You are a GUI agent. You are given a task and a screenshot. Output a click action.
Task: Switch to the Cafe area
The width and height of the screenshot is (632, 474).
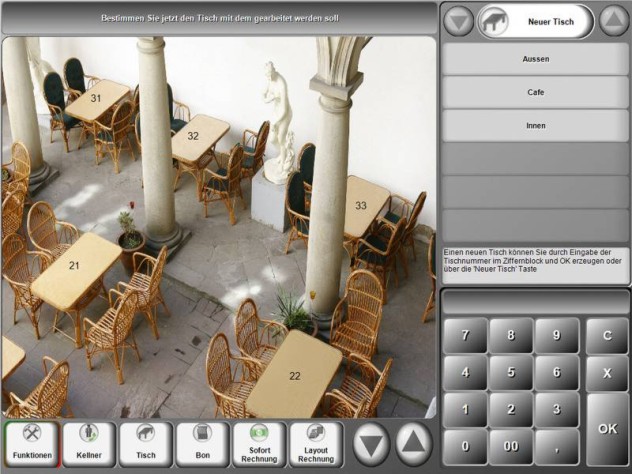[536, 92]
